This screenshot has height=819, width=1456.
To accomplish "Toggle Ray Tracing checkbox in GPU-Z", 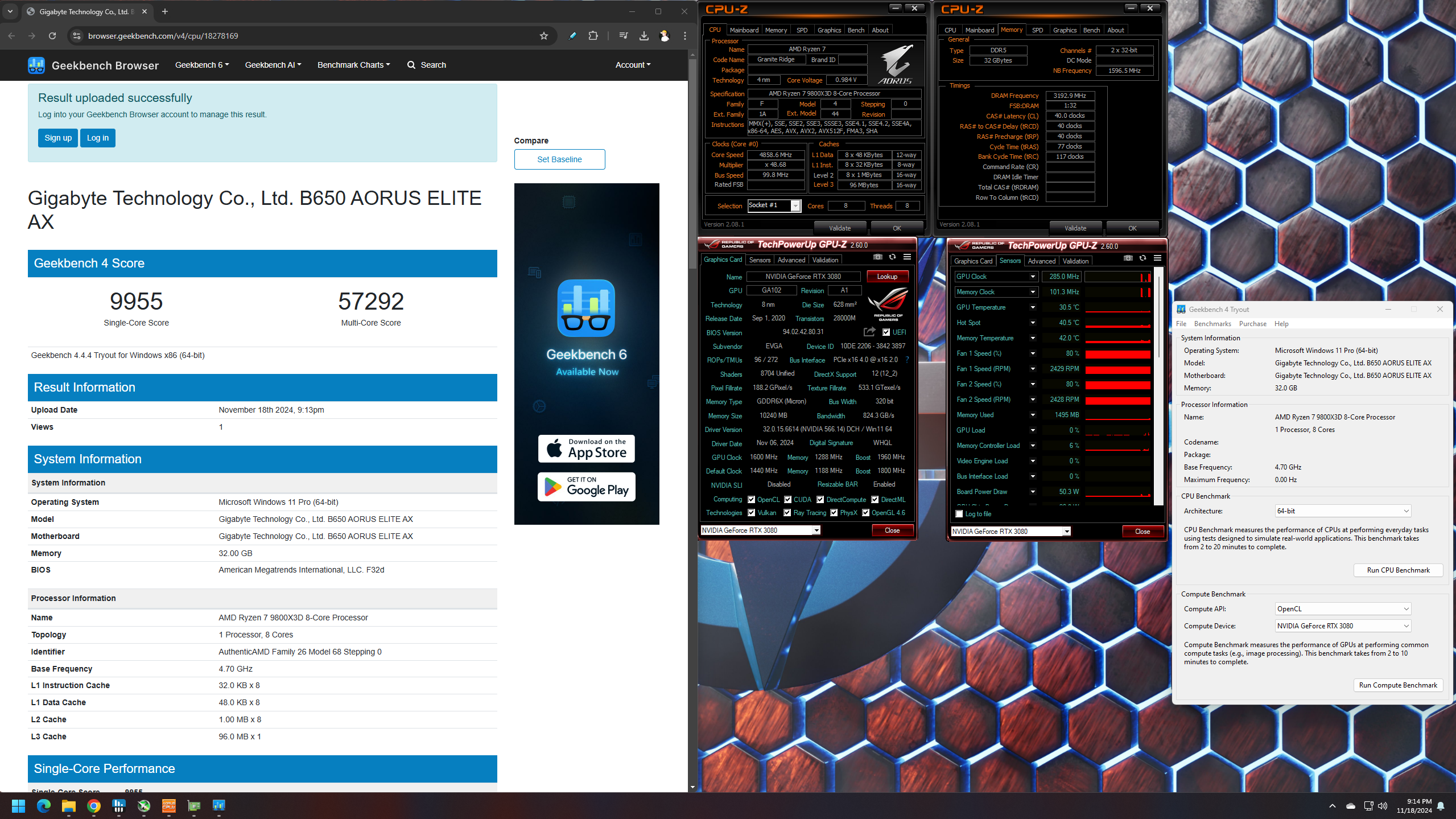I will (x=787, y=513).
